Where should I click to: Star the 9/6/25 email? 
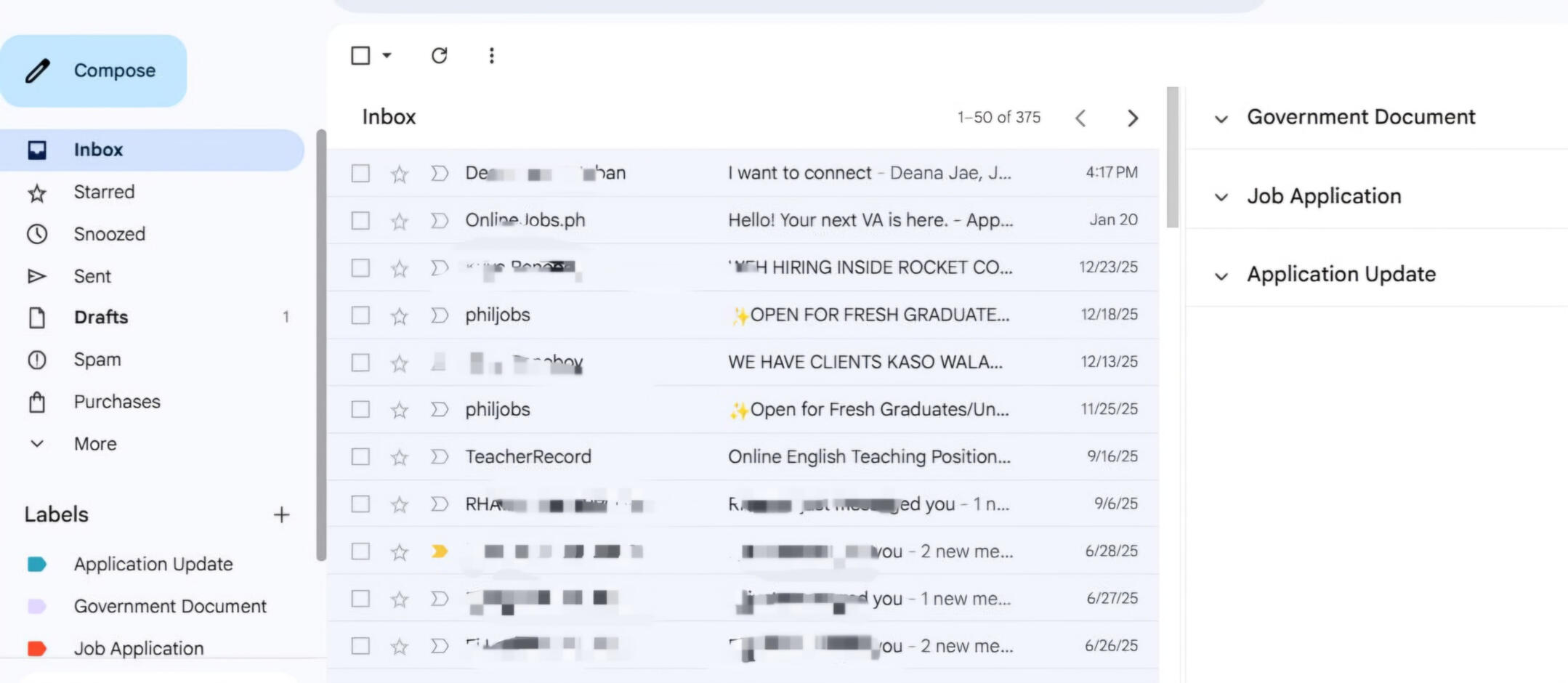point(400,504)
